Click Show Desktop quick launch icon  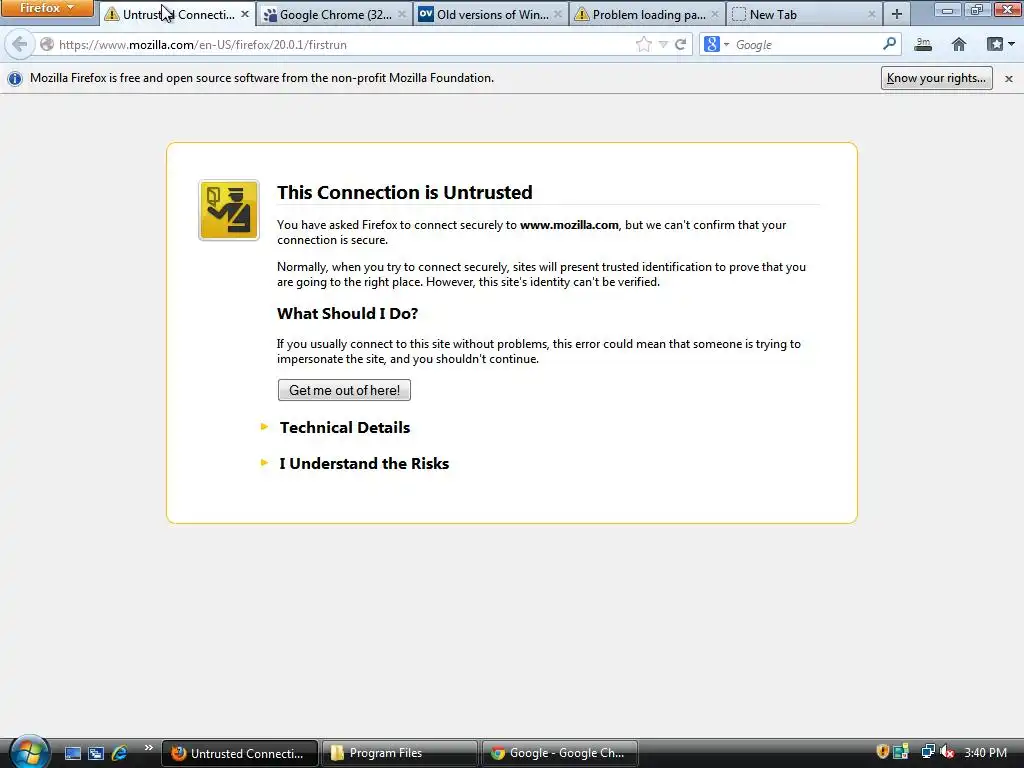pyautogui.click(x=72, y=754)
